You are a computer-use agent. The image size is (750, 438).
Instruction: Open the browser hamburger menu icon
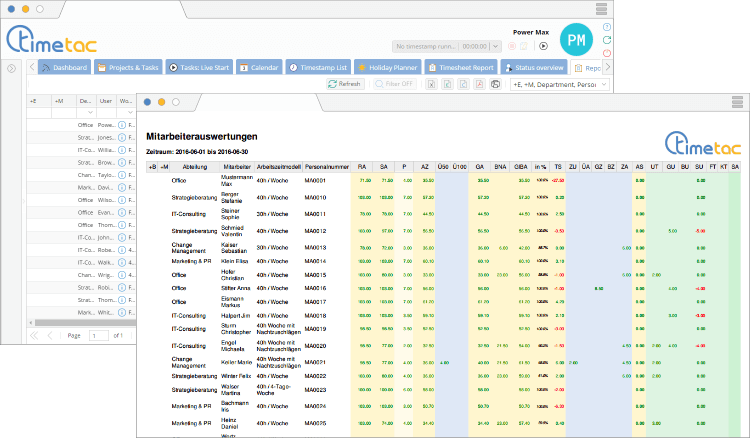pyautogui.click(x=601, y=10)
